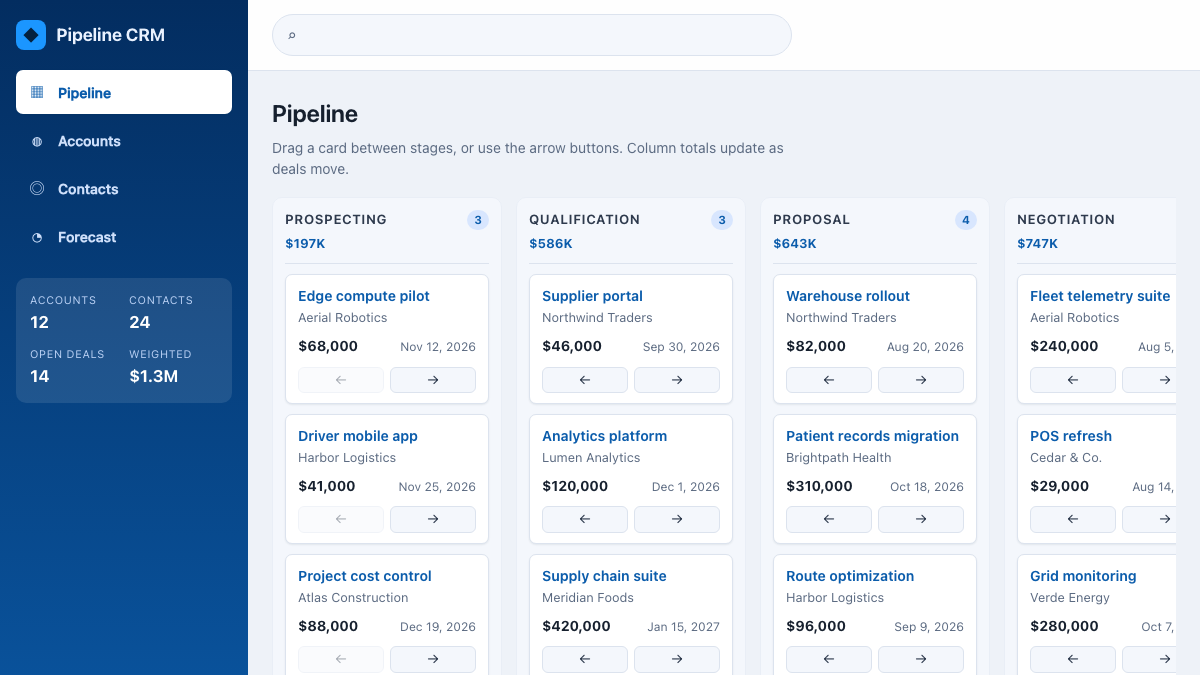Click the Pipeline CRM diamond logo

31,35
